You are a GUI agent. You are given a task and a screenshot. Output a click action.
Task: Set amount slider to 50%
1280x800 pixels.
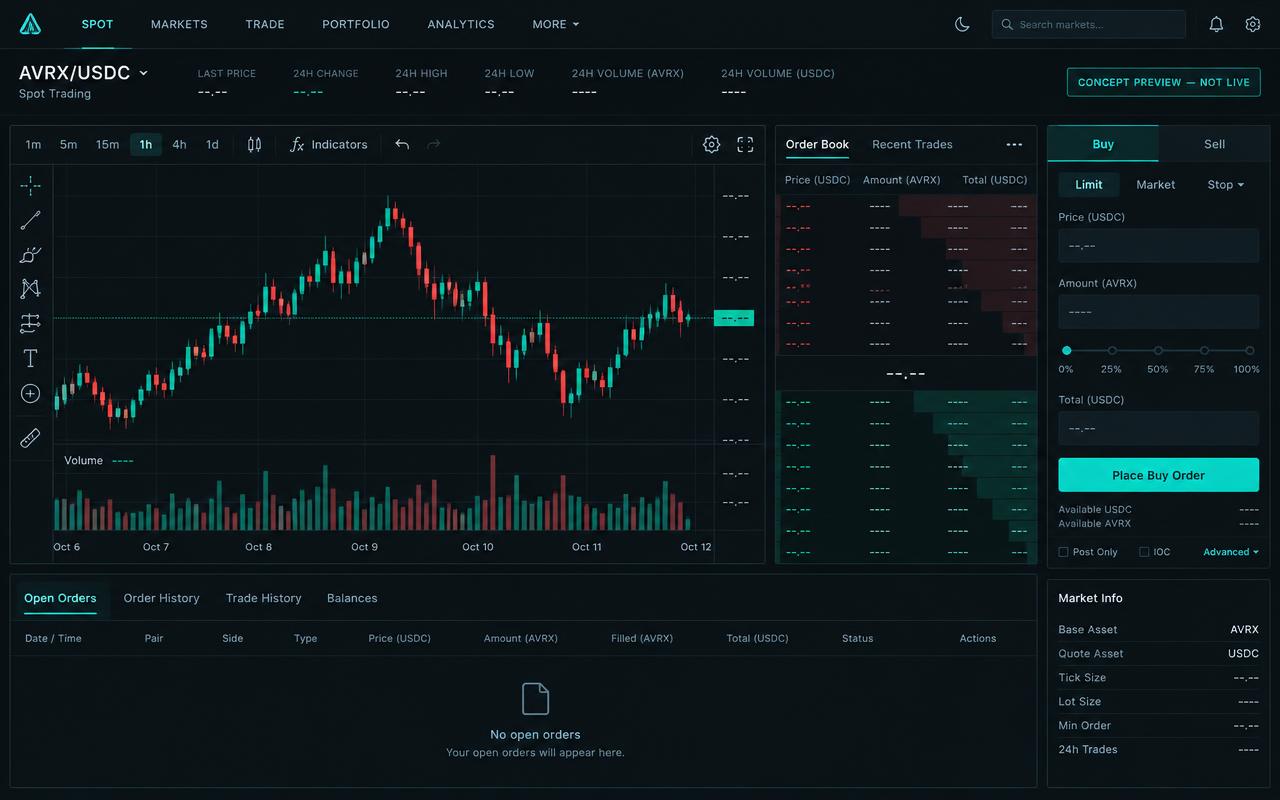[x=1158, y=351]
